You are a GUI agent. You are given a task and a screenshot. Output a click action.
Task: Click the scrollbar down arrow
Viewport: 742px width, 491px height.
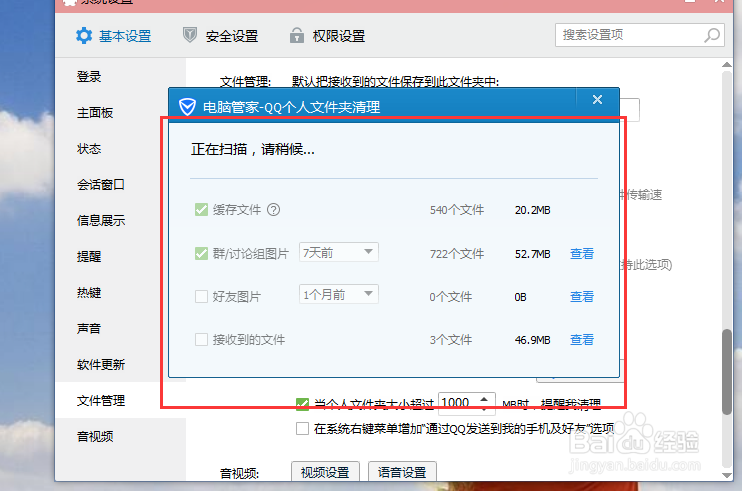(x=727, y=474)
